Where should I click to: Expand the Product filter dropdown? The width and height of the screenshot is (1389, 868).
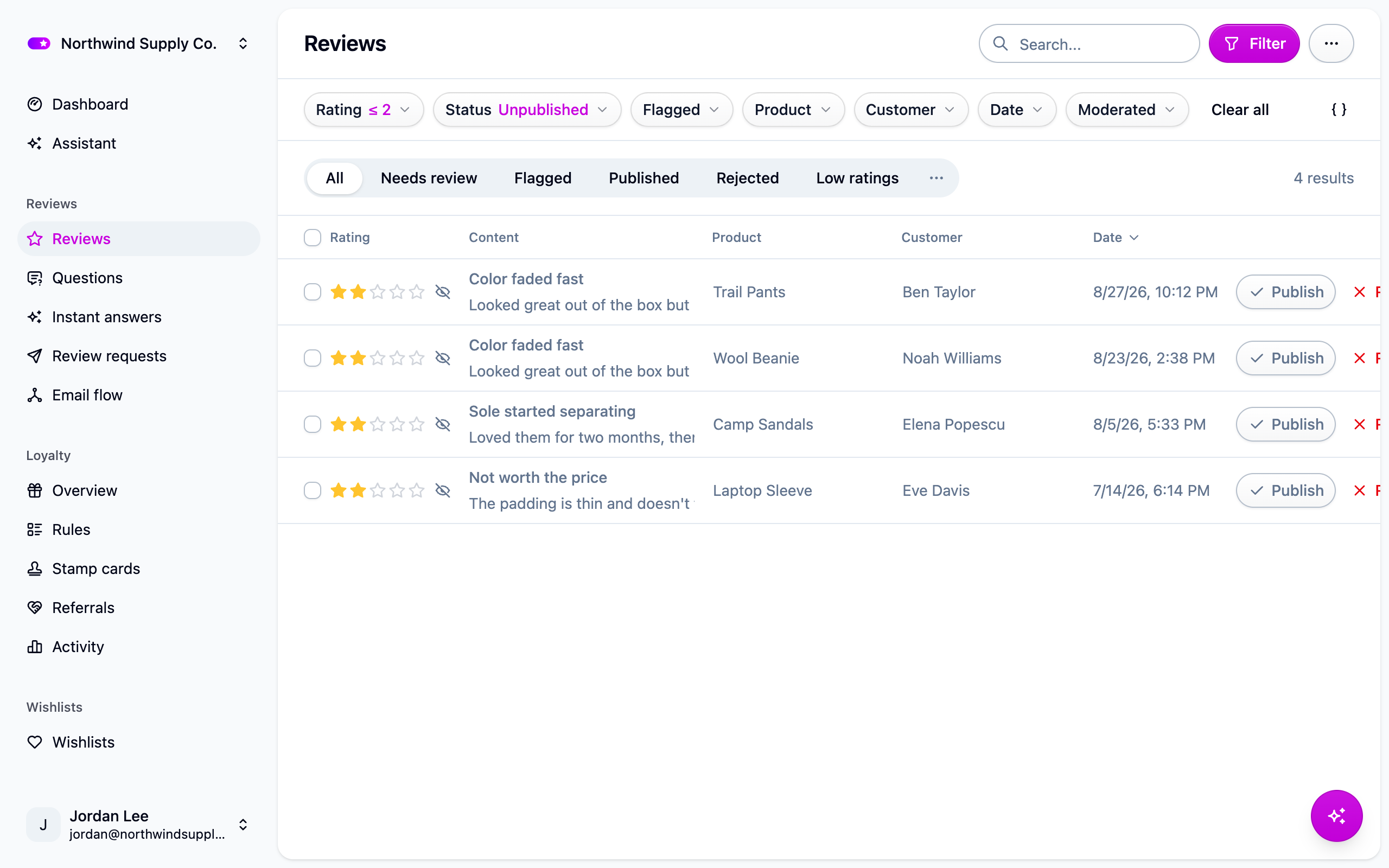coord(793,110)
